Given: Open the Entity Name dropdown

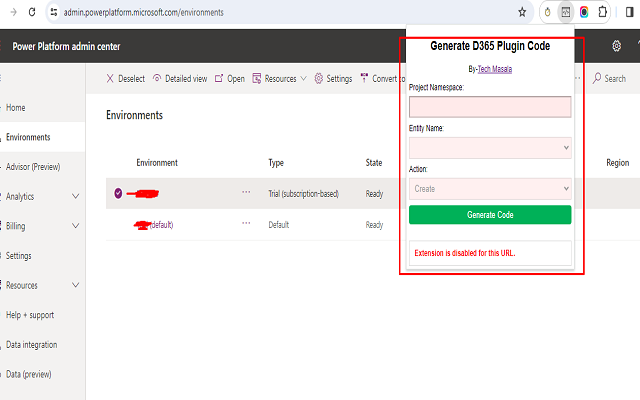Looking at the screenshot, I should tap(490, 148).
